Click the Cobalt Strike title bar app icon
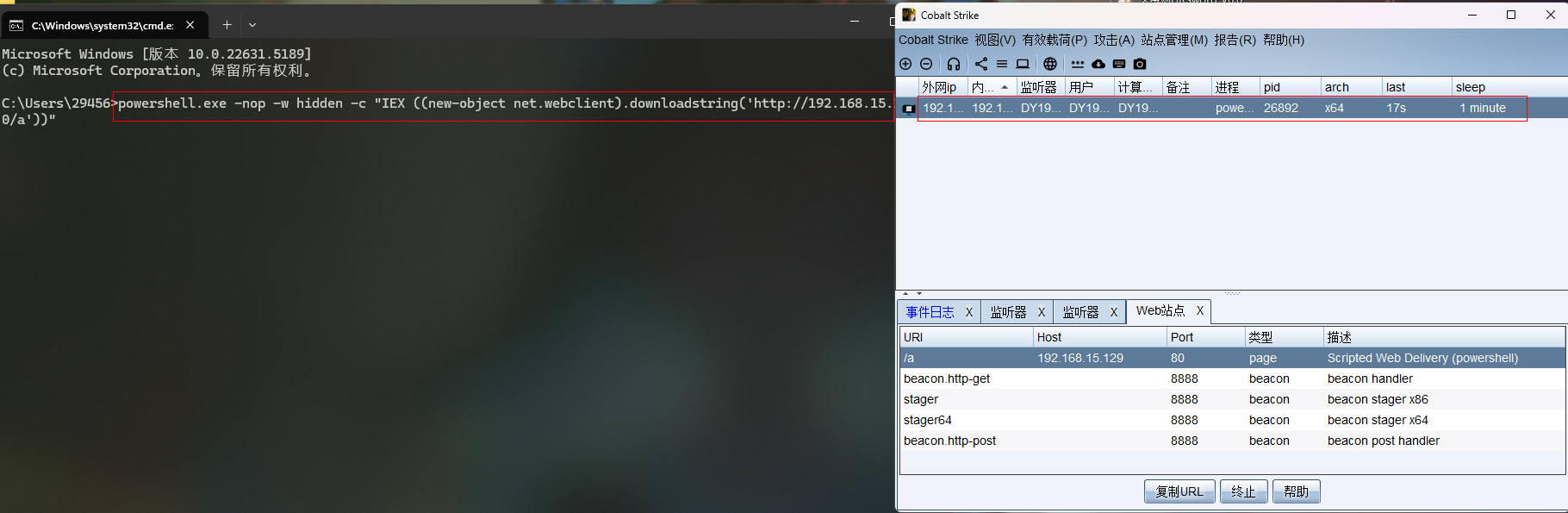The image size is (1568, 513). tap(909, 15)
